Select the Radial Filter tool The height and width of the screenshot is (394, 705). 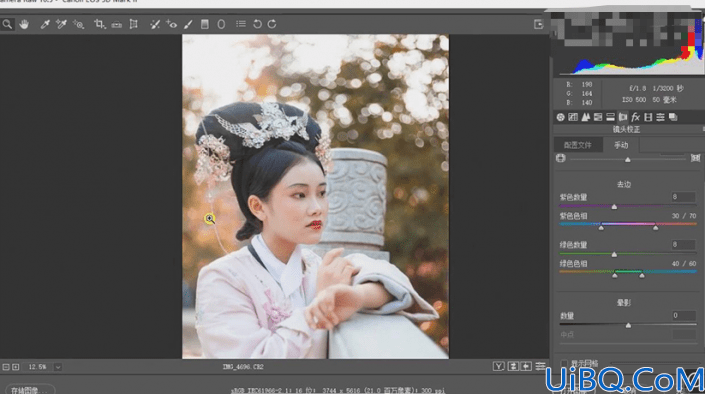pos(221,24)
